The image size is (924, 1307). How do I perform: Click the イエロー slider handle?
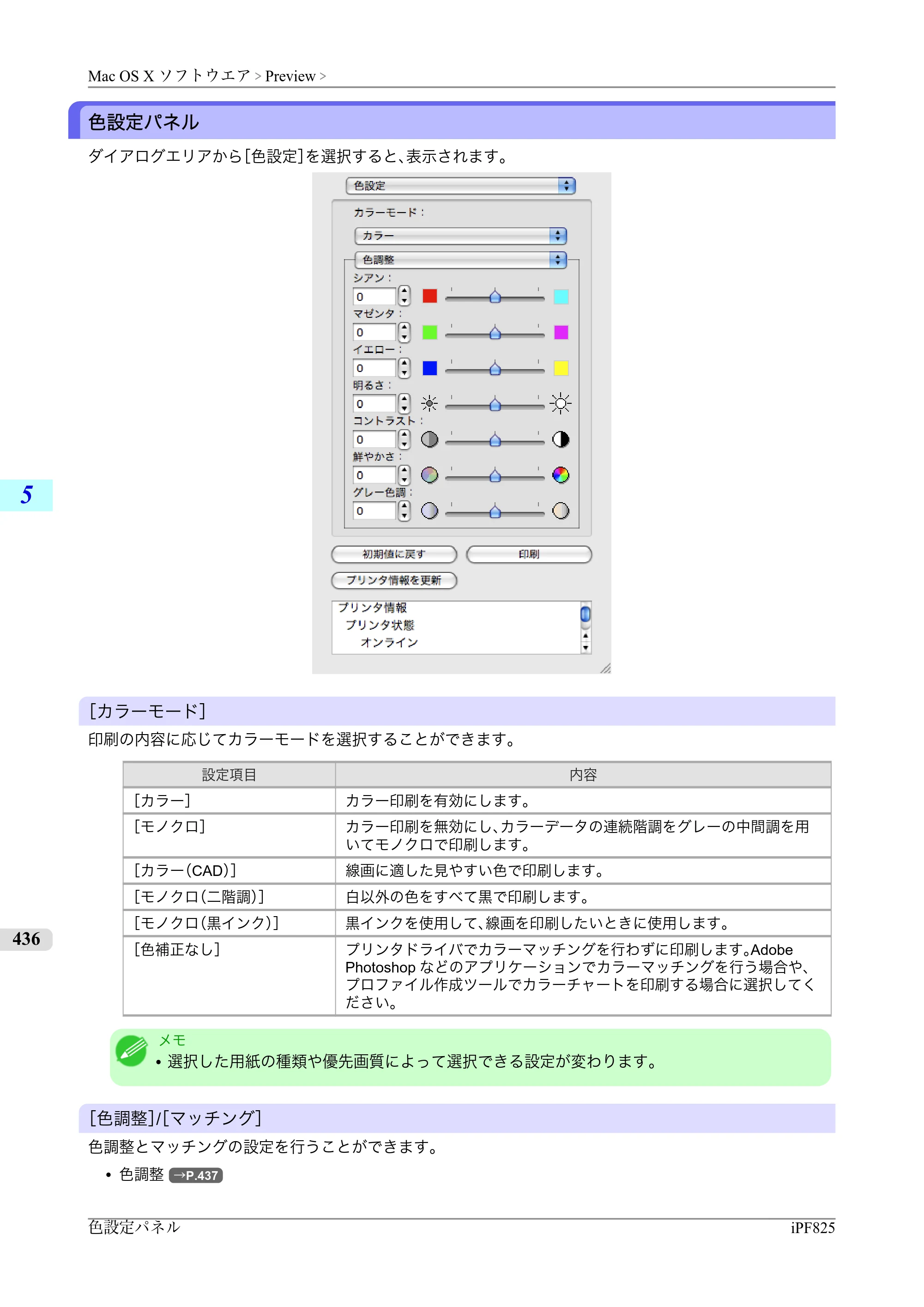495,368
